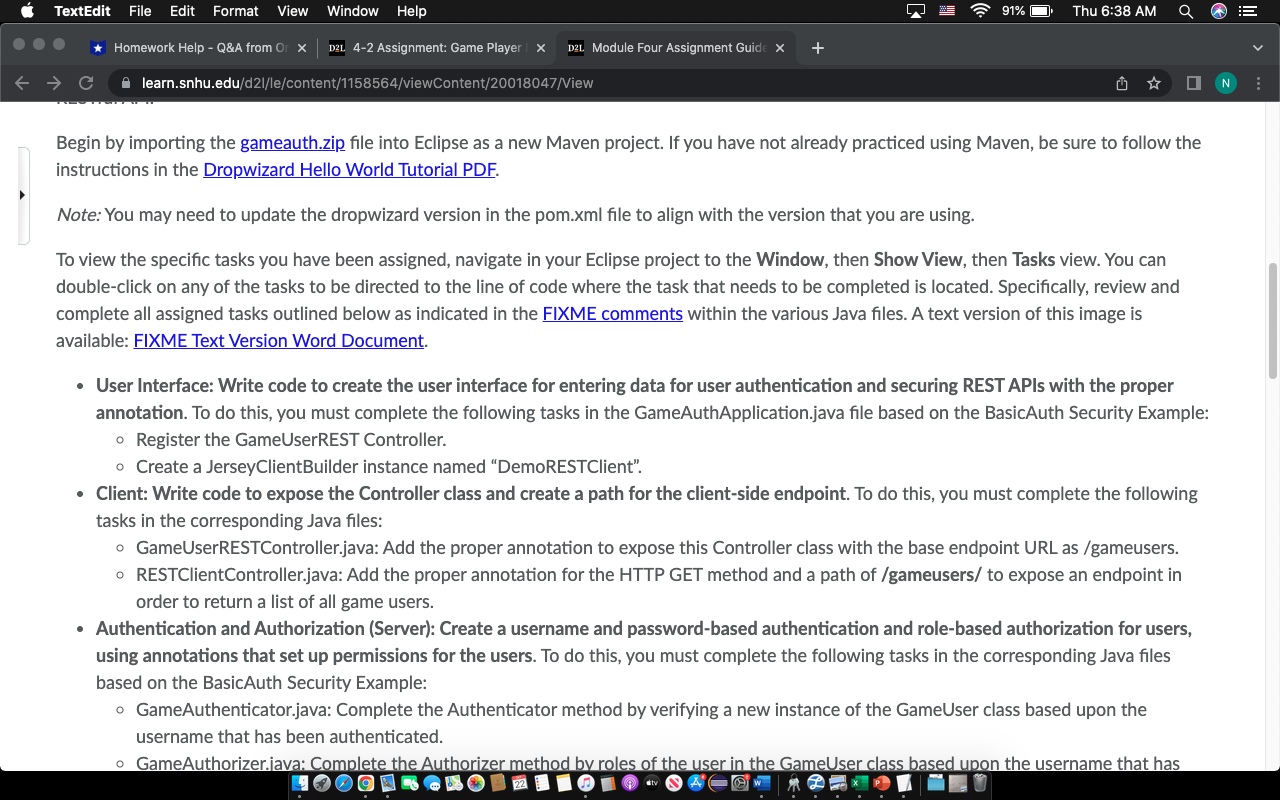
Task: Toggle the browser side panel
Action: [x=1192, y=84]
